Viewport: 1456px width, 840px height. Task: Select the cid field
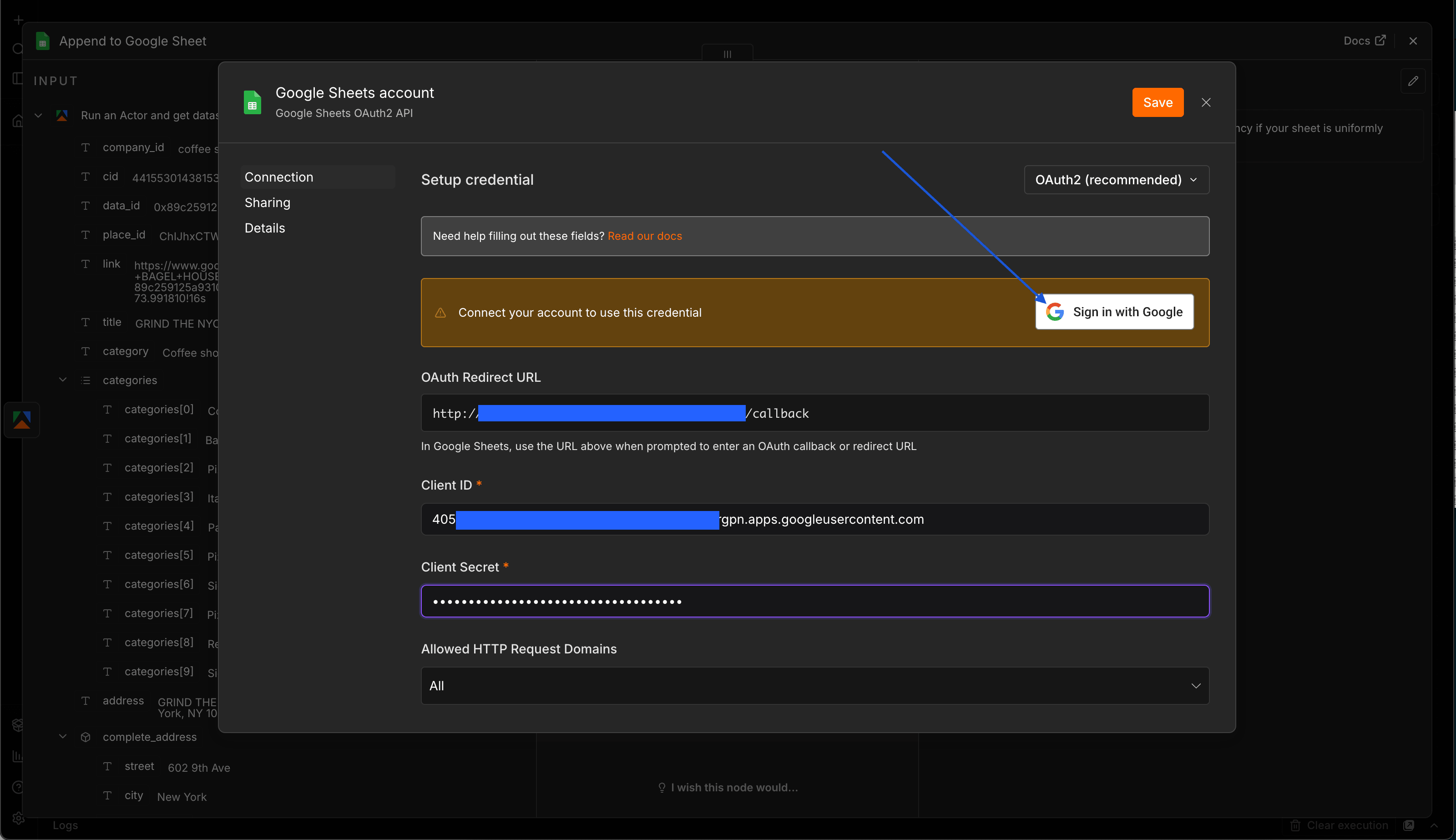pos(110,177)
